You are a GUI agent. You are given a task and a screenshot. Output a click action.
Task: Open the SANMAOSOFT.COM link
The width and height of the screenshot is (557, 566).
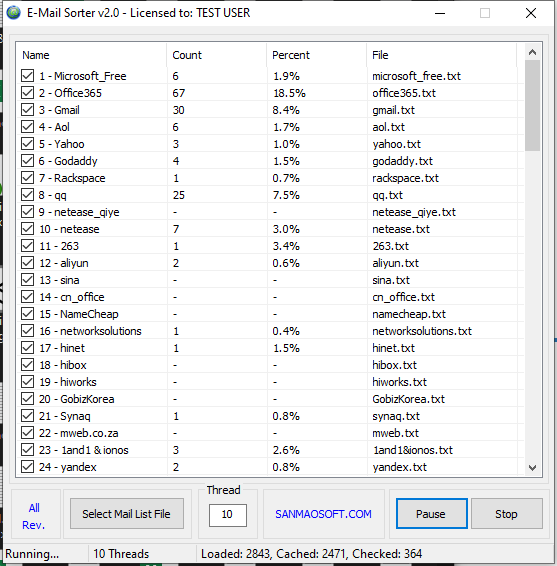click(x=323, y=514)
